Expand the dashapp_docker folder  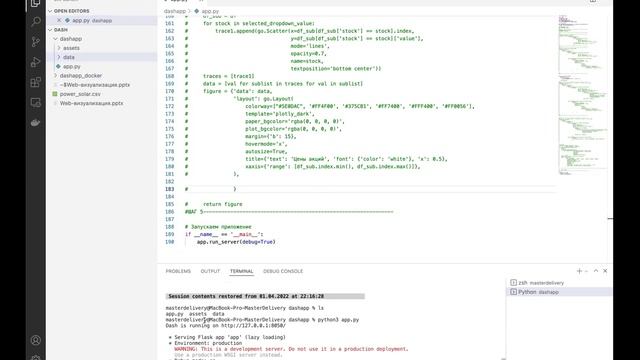81,76
